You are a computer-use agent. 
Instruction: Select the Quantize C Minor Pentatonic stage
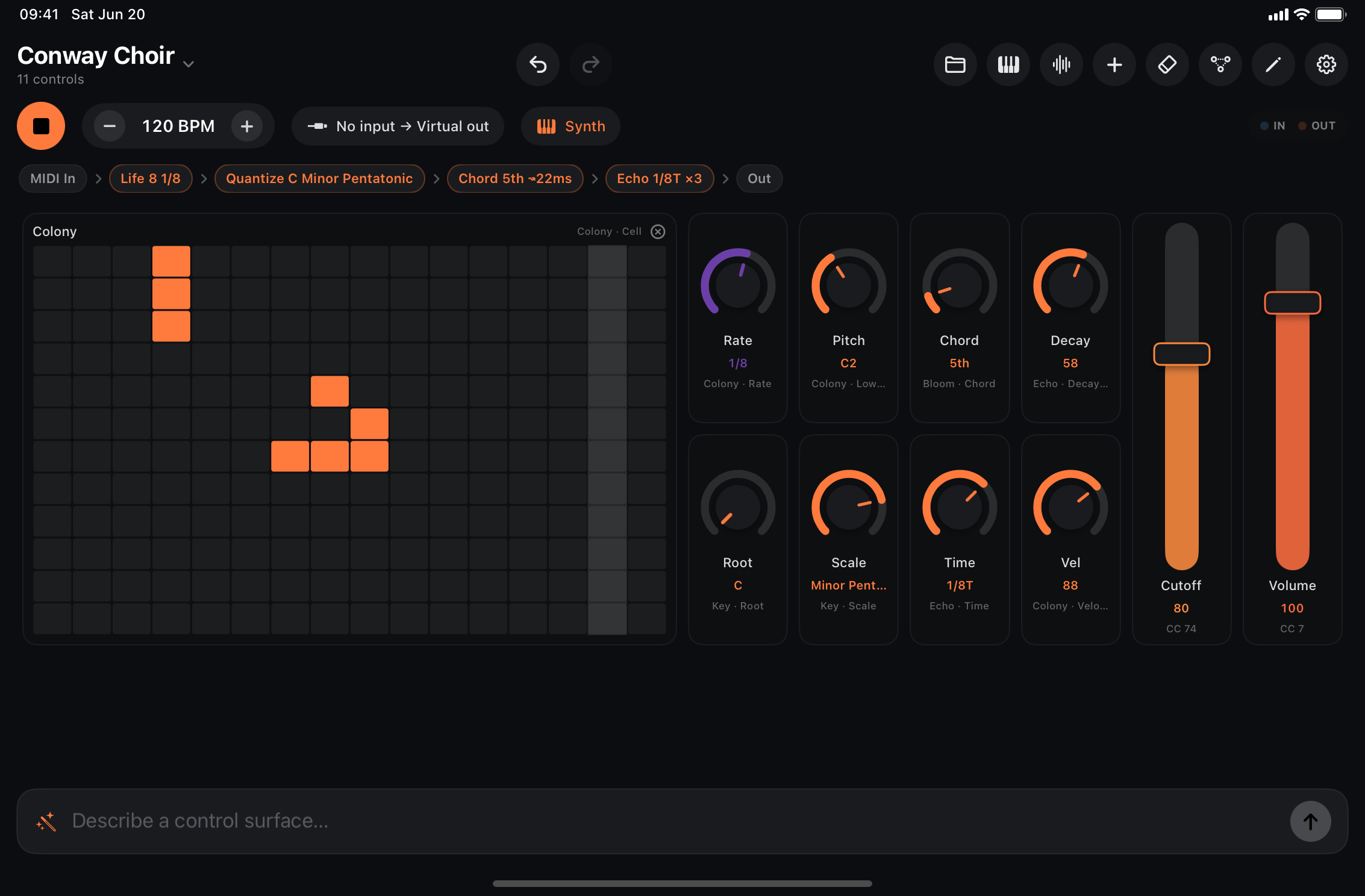(319, 178)
